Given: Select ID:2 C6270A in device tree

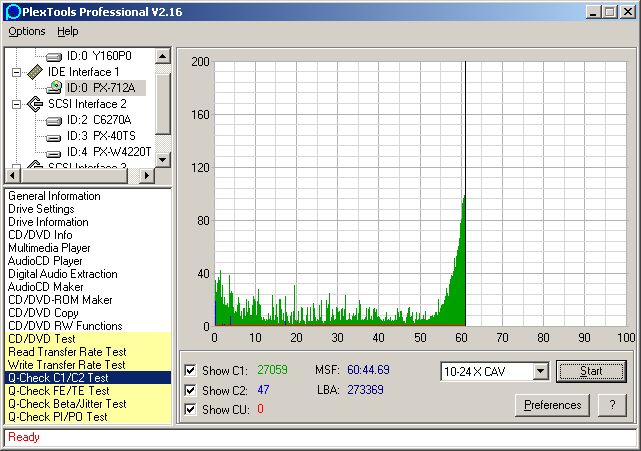Looking at the screenshot, I should coord(99,120).
